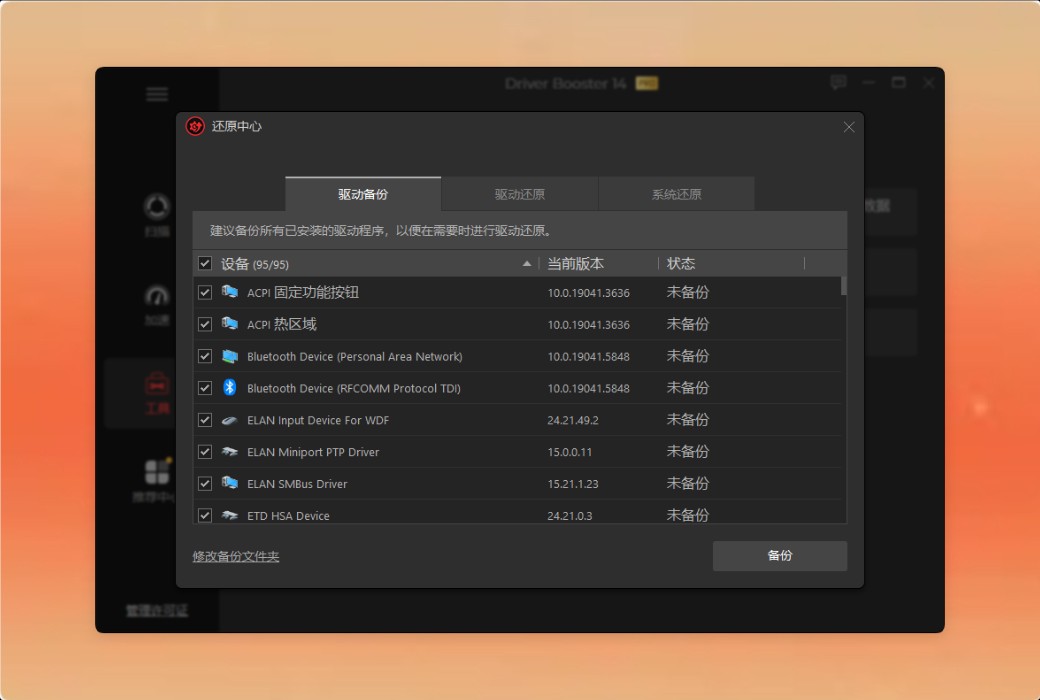Open the hamburger menu in Driver Booster window
Image resolution: width=1040 pixels, height=700 pixels.
coord(157,94)
